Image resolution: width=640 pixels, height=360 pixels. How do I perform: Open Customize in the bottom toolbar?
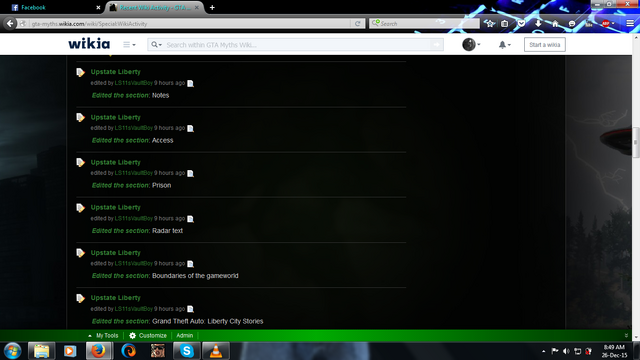pyautogui.click(x=148, y=336)
